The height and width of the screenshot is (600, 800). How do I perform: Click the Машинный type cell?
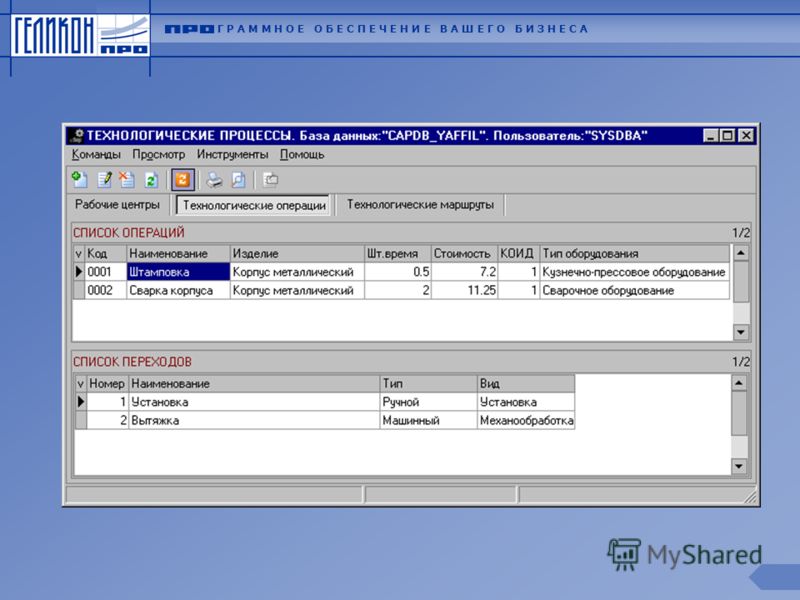pyautogui.click(x=428, y=420)
